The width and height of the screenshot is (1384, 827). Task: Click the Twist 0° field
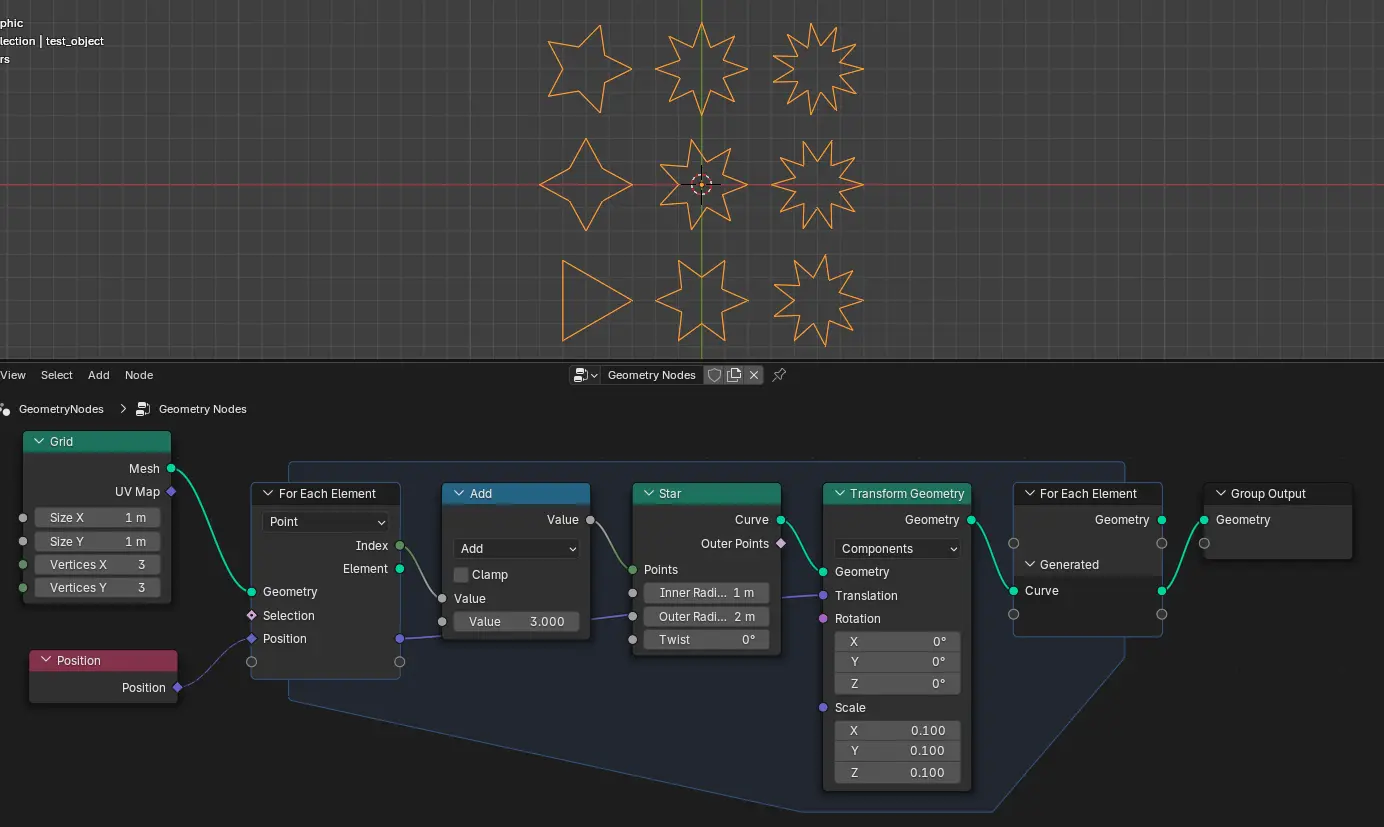tap(707, 640)
